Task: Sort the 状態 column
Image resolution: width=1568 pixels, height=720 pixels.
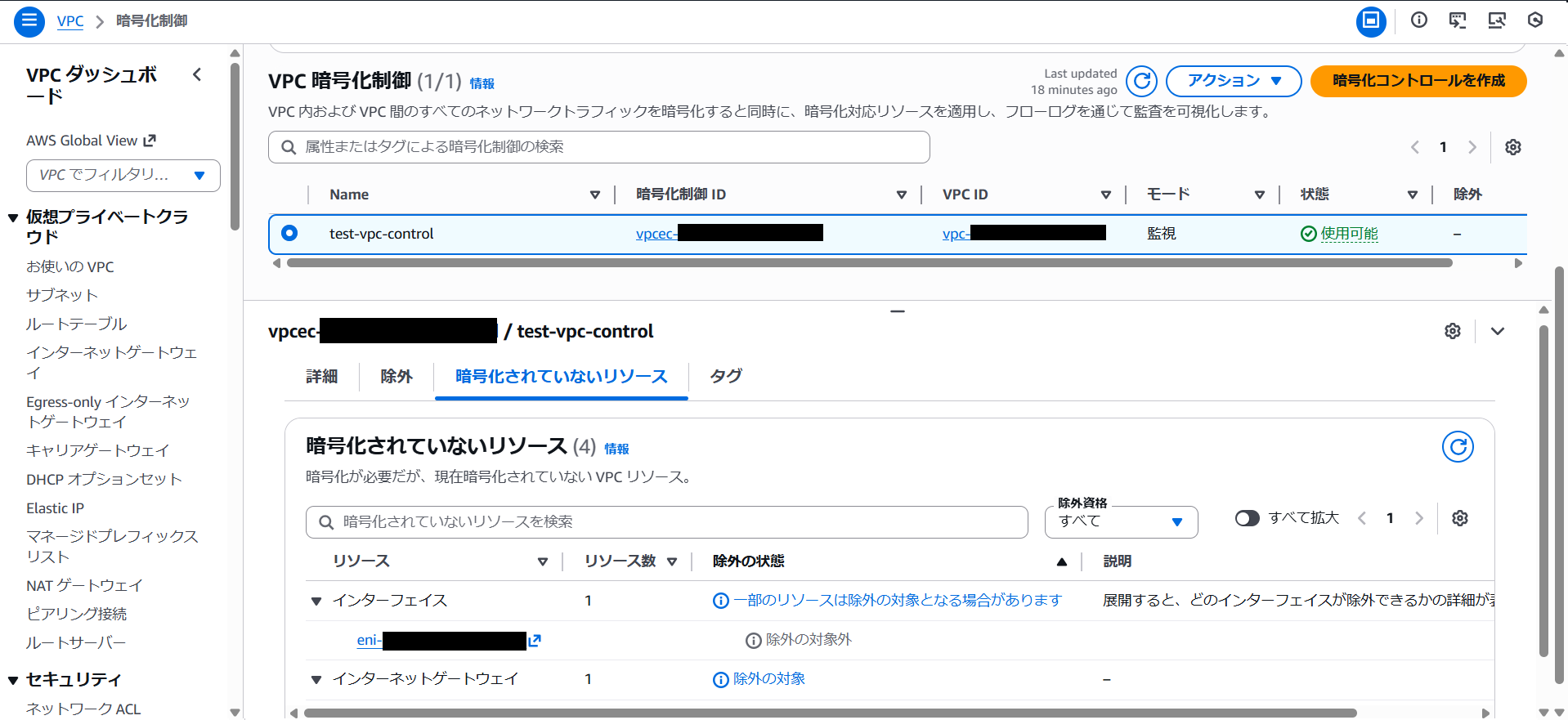Action: click(1413, 195)
